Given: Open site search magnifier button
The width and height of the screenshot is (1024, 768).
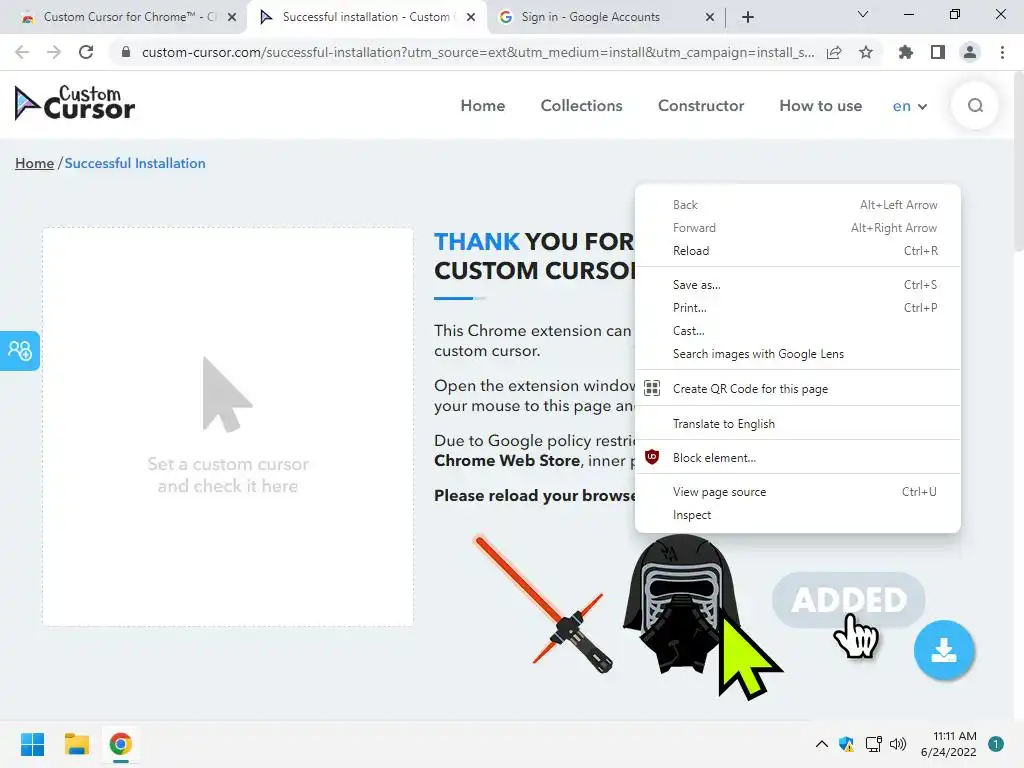Looking at the screenshot, I should pyautogui.click(x=975, y=105).
